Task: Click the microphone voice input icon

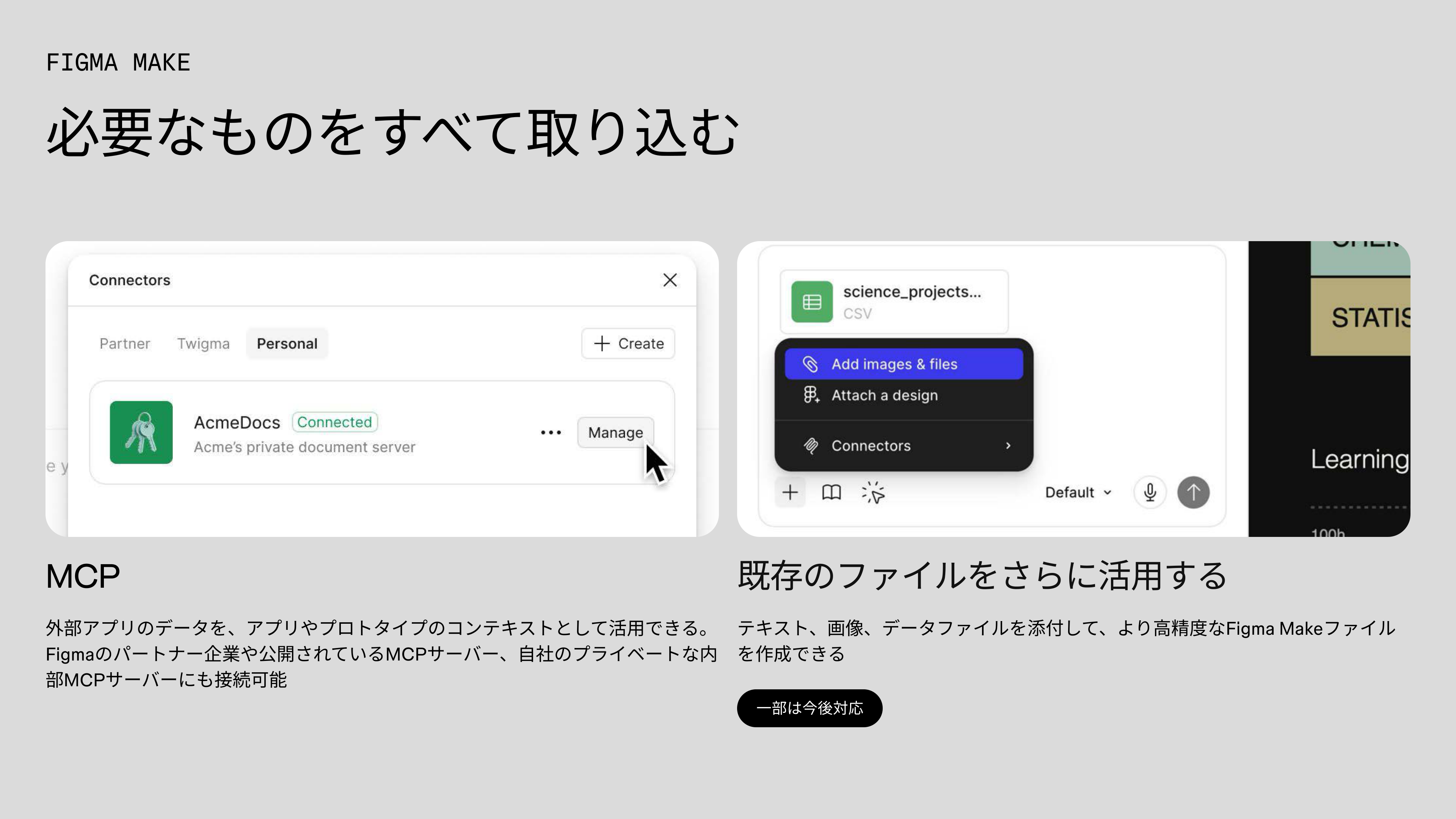Action: coord(1150,492)
